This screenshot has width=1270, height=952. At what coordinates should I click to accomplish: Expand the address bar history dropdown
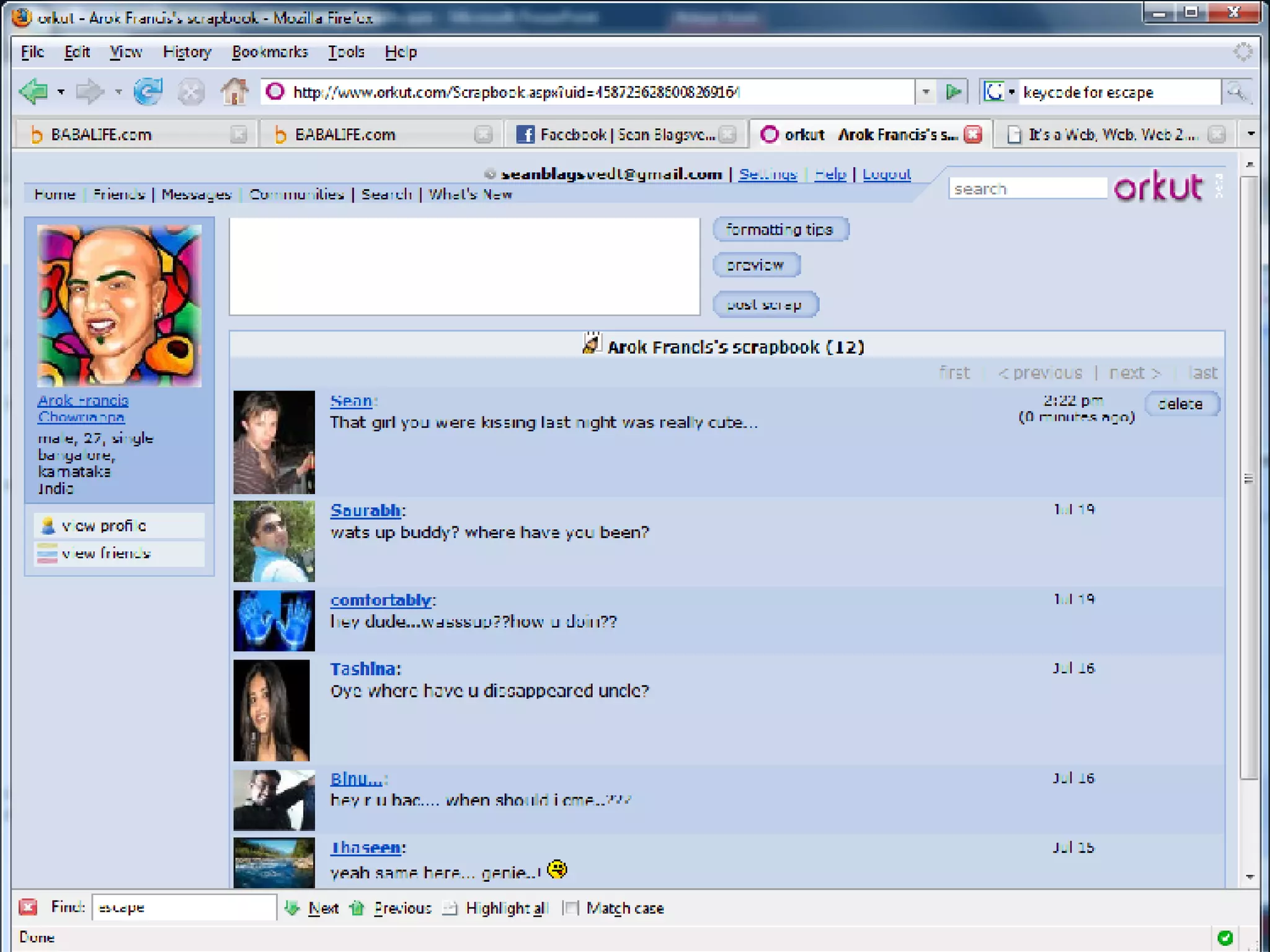(926, 92)
